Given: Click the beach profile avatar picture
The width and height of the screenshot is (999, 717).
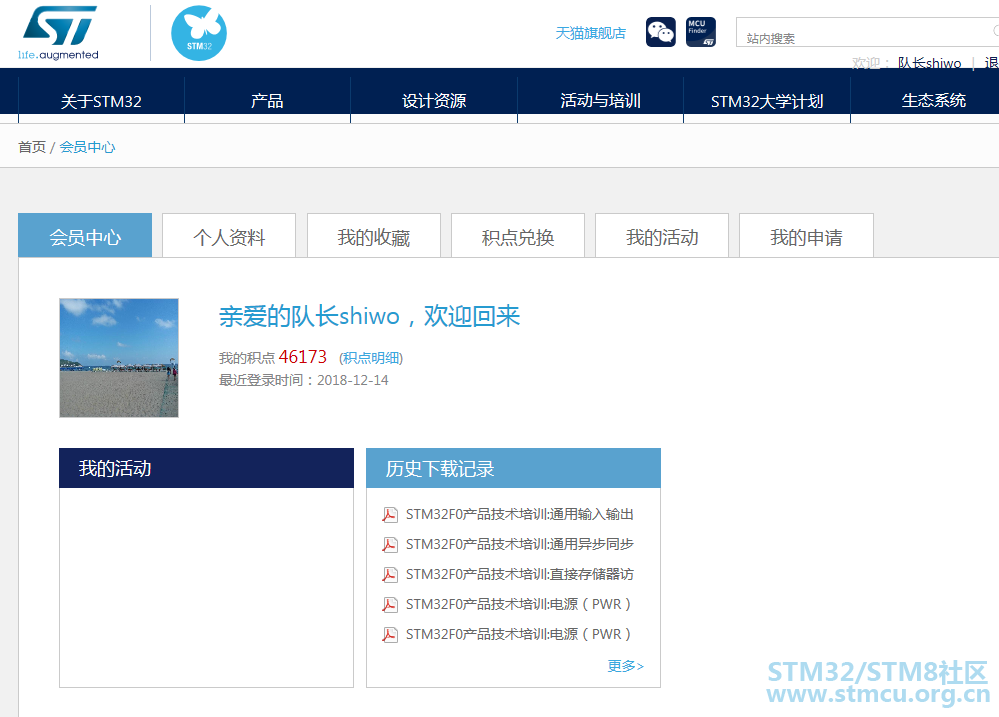Looking at the screenshot, I should (x=119, y=358).
